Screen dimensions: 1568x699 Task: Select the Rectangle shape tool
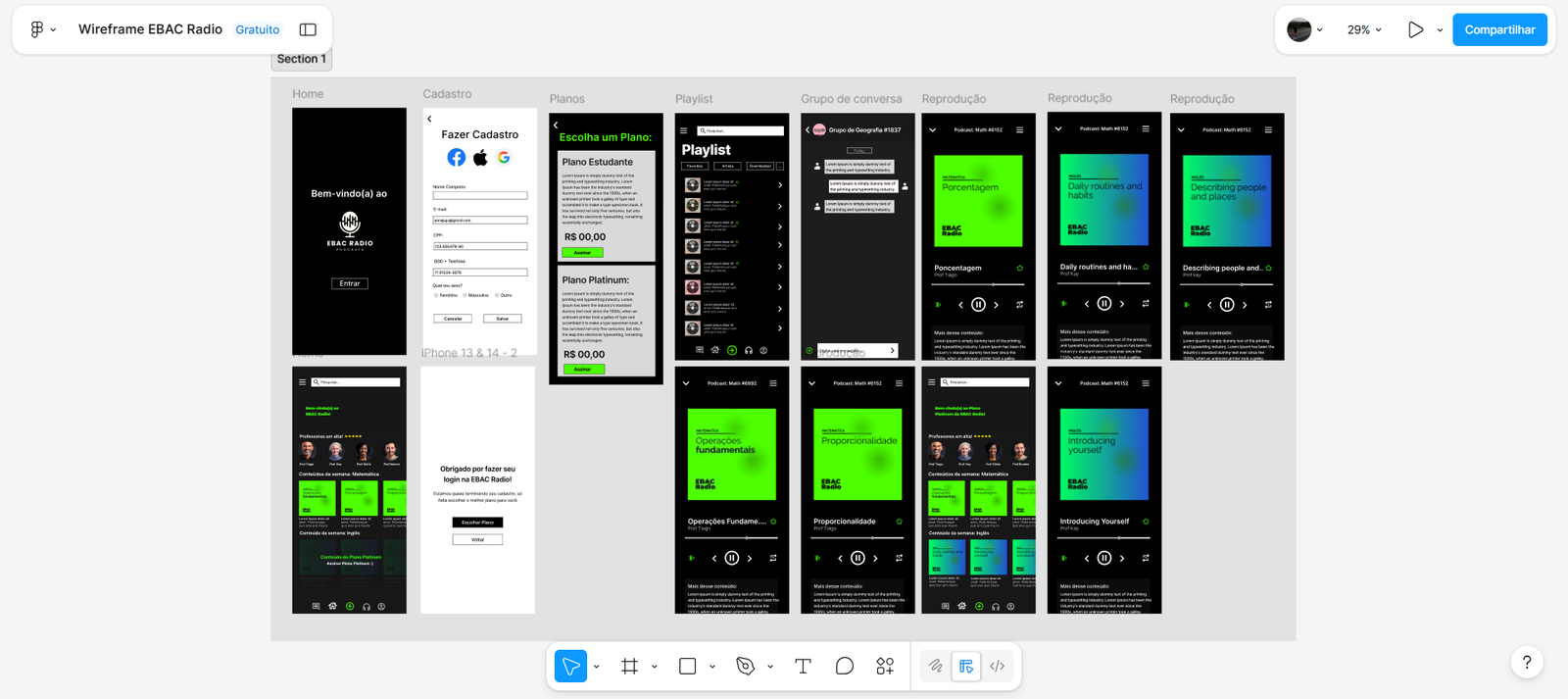(687, 667)
